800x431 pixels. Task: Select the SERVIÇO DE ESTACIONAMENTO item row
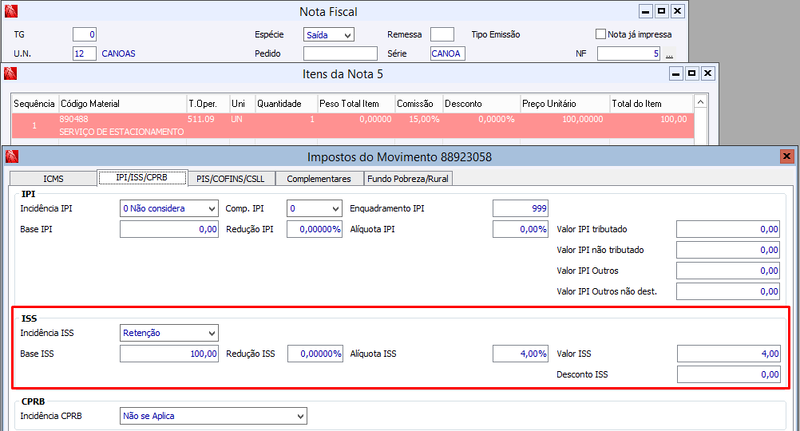(353, 125)
